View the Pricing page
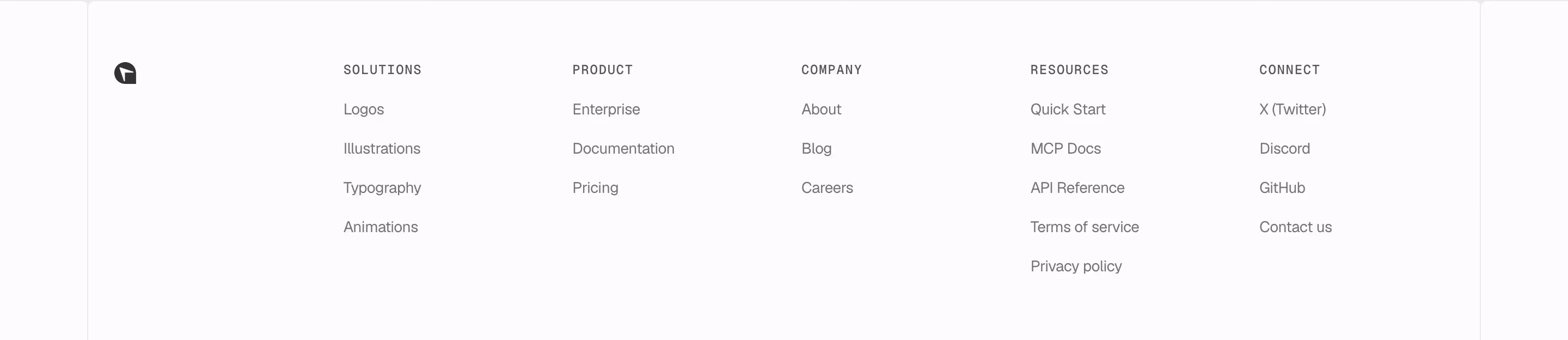 [595, 189]
